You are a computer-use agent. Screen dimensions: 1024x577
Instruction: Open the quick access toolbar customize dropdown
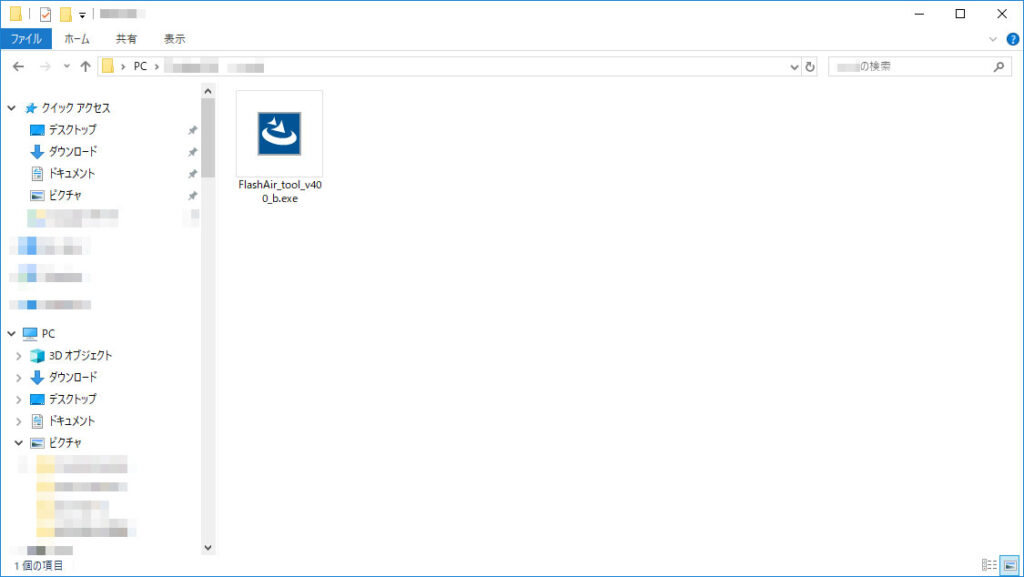pos(82,14)
